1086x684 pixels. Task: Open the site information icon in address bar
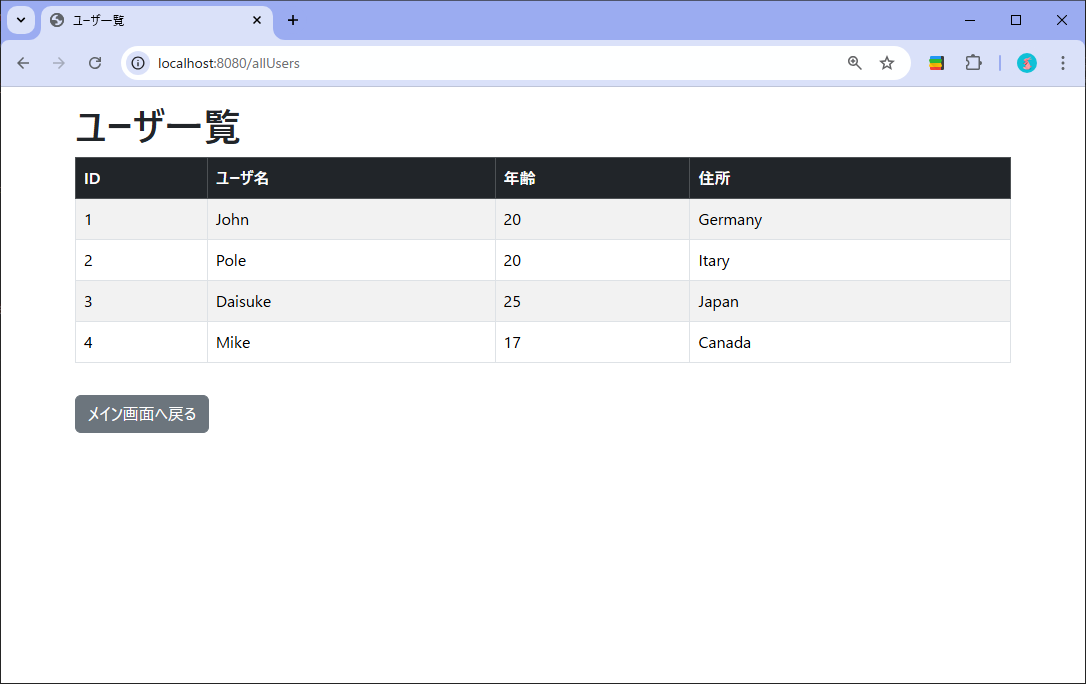click(137, 62)
